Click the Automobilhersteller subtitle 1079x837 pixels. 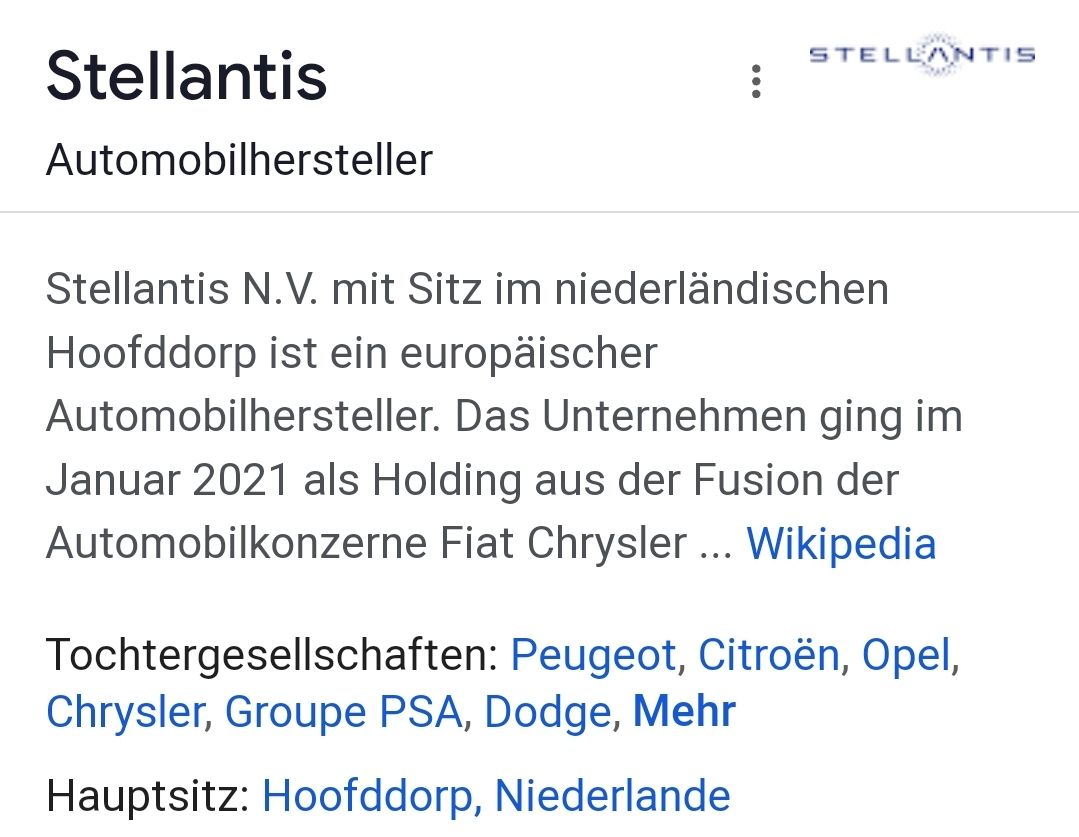(x=239, y=160)
